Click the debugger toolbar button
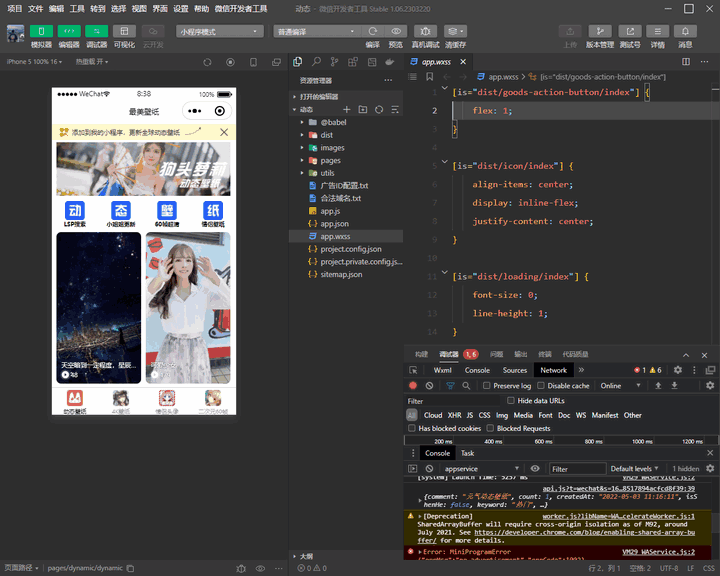Image resolution: width=720 pixels, height=576 pixels. tap(97, 32)
